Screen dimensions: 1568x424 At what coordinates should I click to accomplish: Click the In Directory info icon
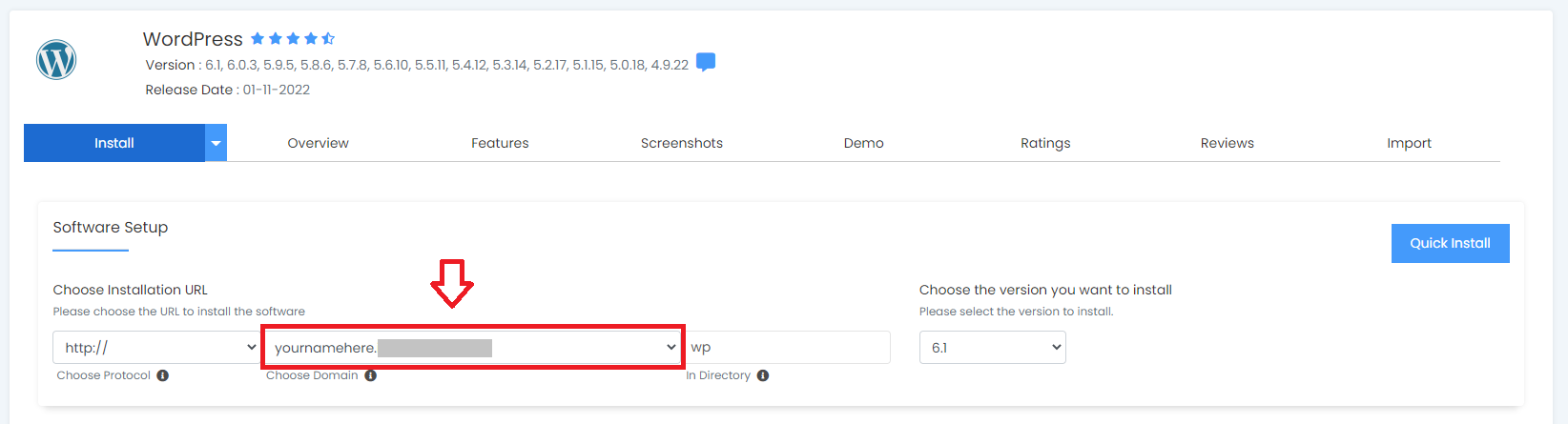(763, 375)
